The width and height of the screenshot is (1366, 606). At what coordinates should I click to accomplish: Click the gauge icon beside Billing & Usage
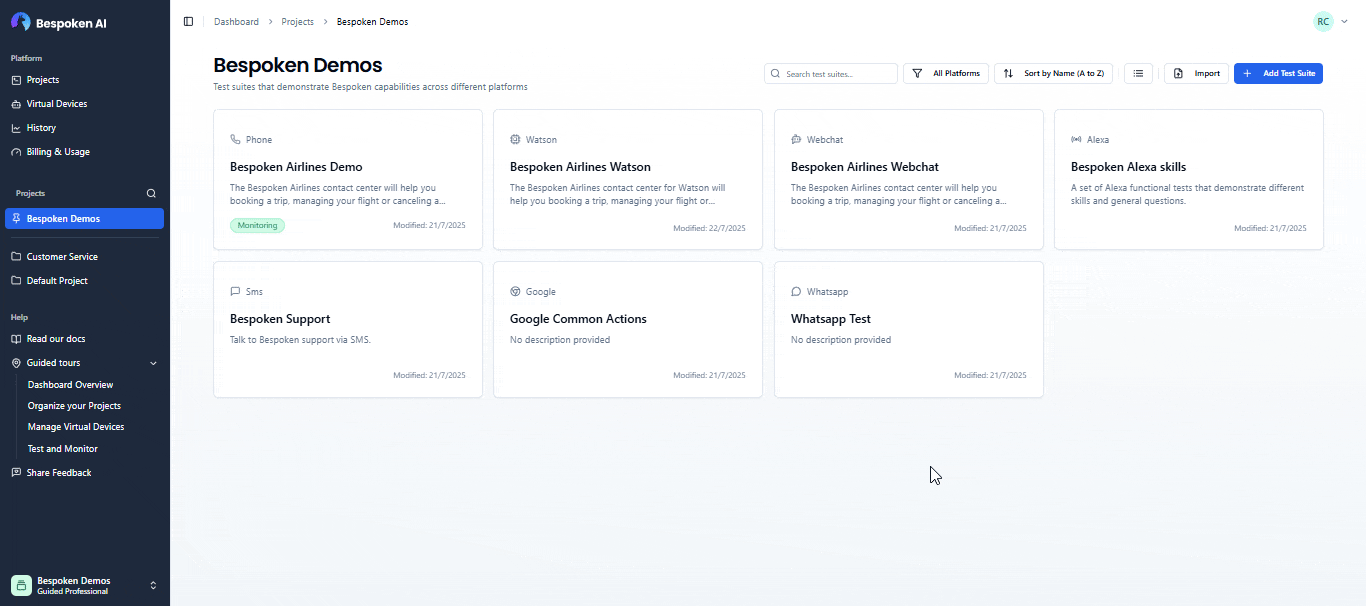[16, 152]
